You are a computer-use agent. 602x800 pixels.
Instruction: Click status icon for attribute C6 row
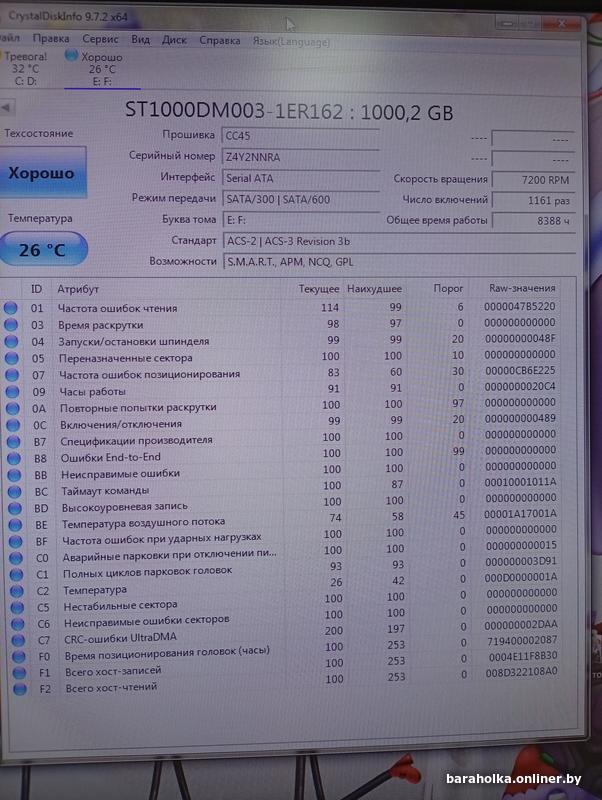tap(18, 624)
